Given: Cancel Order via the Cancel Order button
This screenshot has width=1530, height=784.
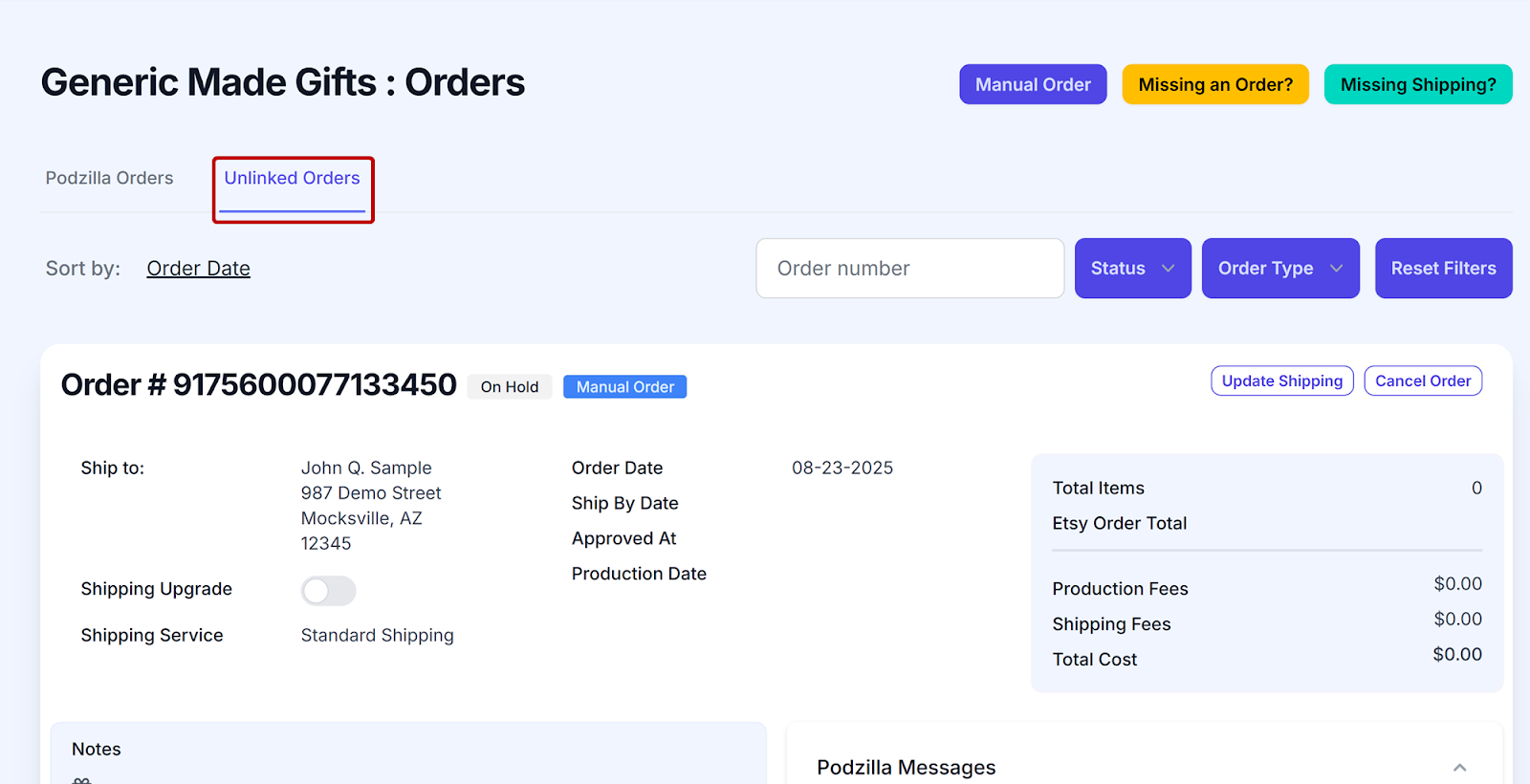Looking at the screenshot, I should click(x=1423, y=381).
